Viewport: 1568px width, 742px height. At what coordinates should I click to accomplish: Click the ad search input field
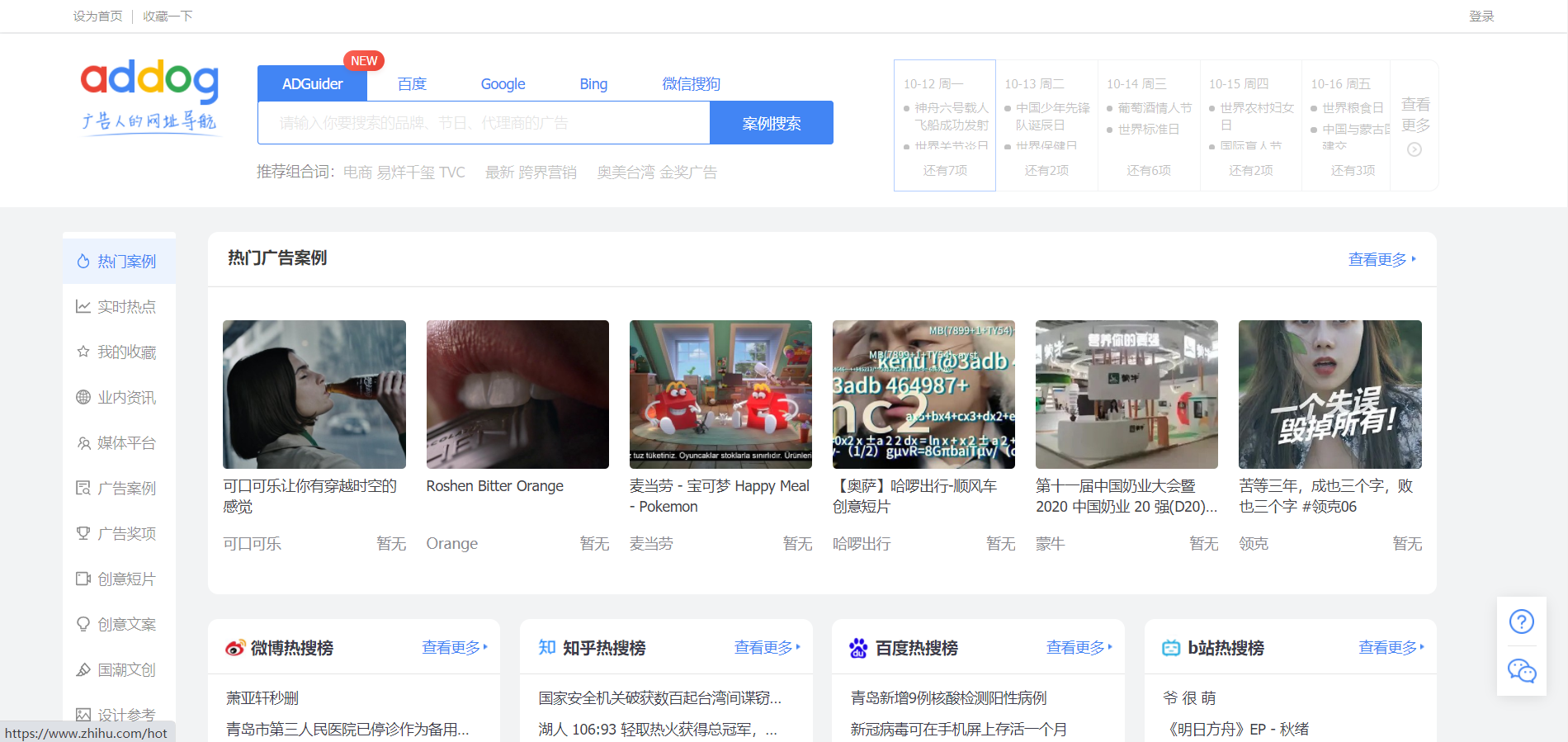point(484,123)
